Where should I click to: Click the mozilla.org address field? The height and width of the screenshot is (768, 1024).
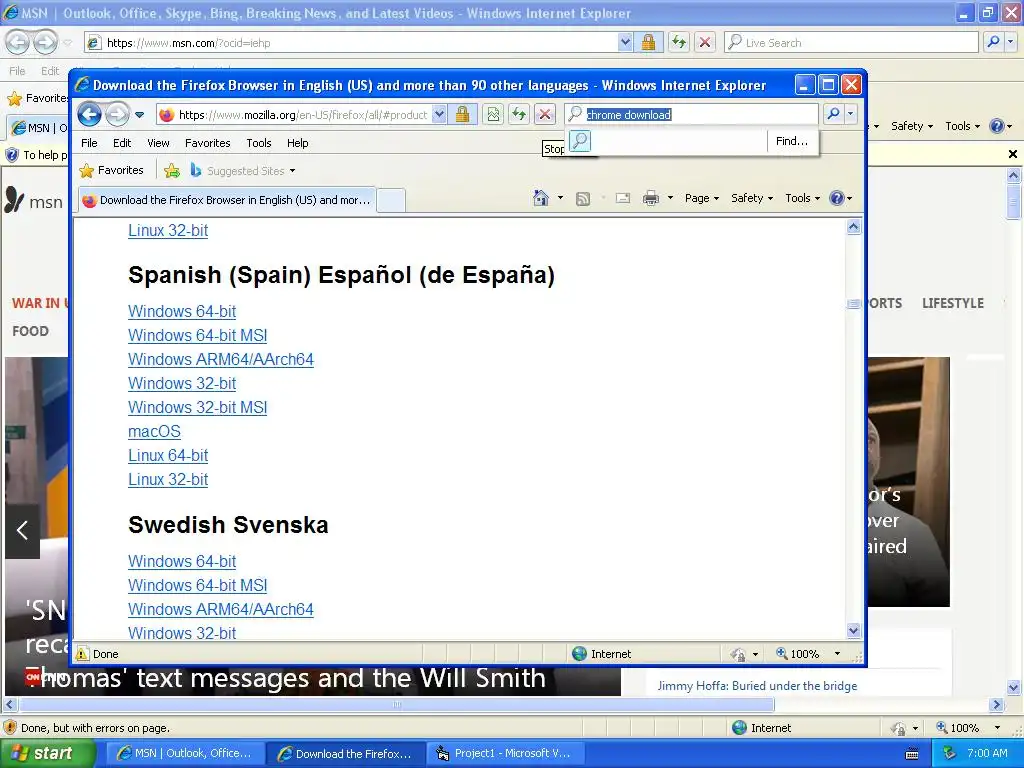[302, 115]
